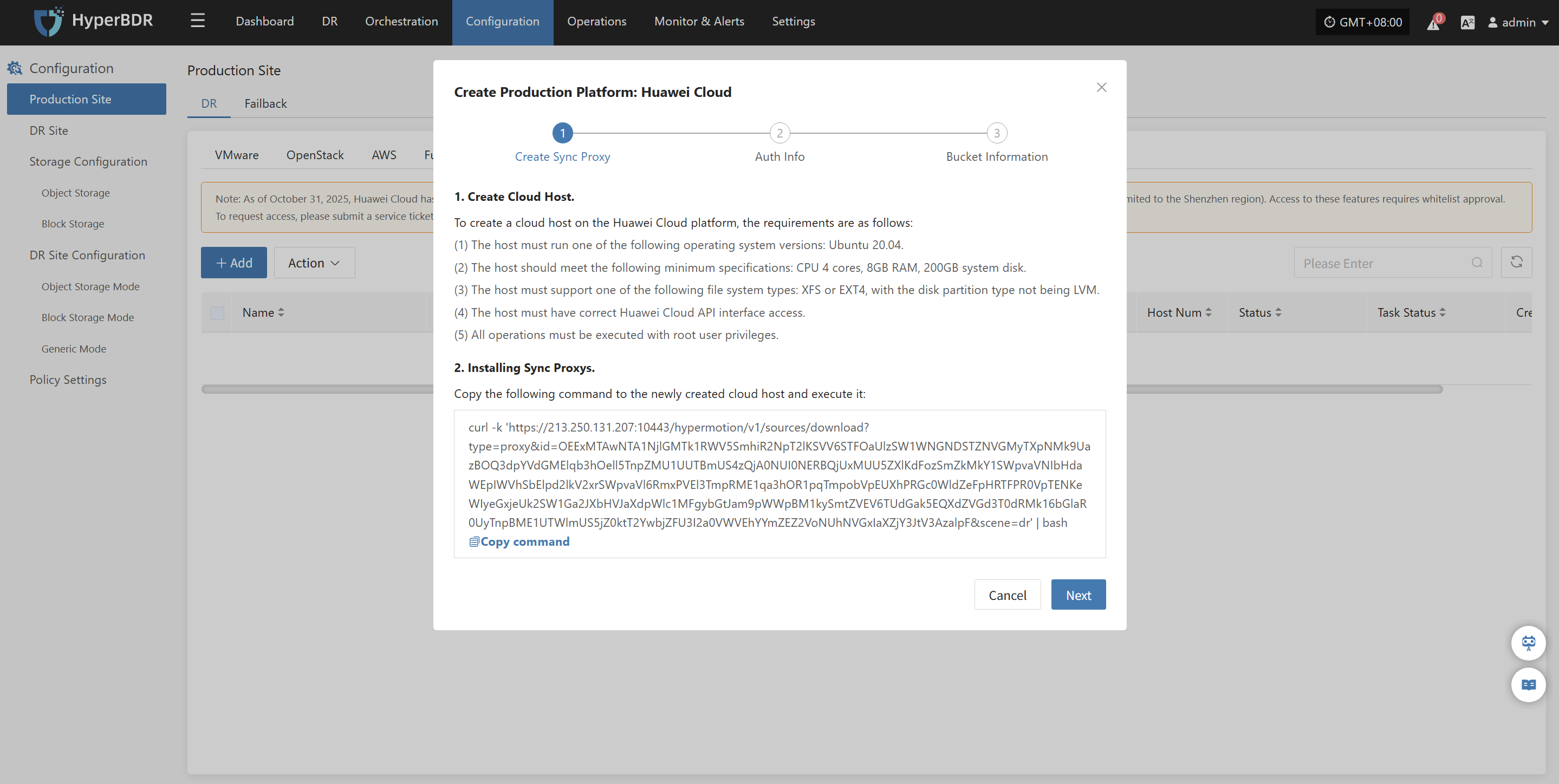
Task: Close the Create Production Platform dialog
Action: coord(1101,87)
